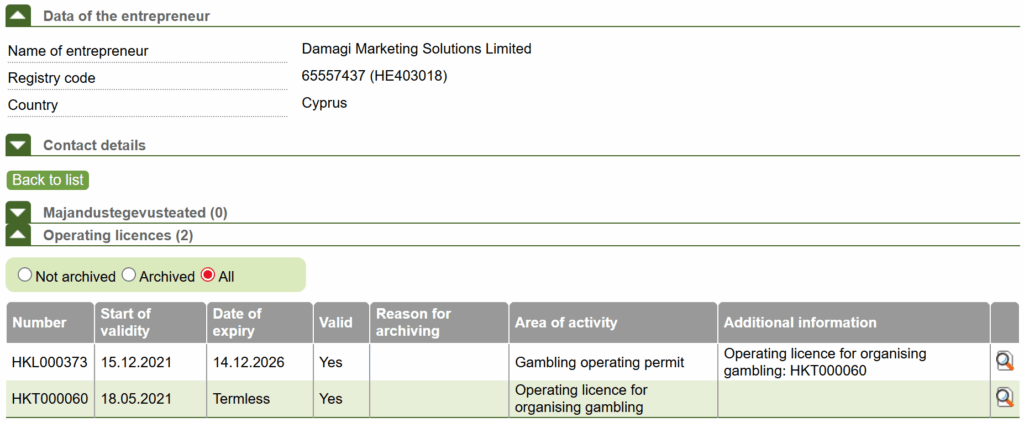
Task: Click the Back to list button
Action: pyautogui.click(x=48, y=180)
